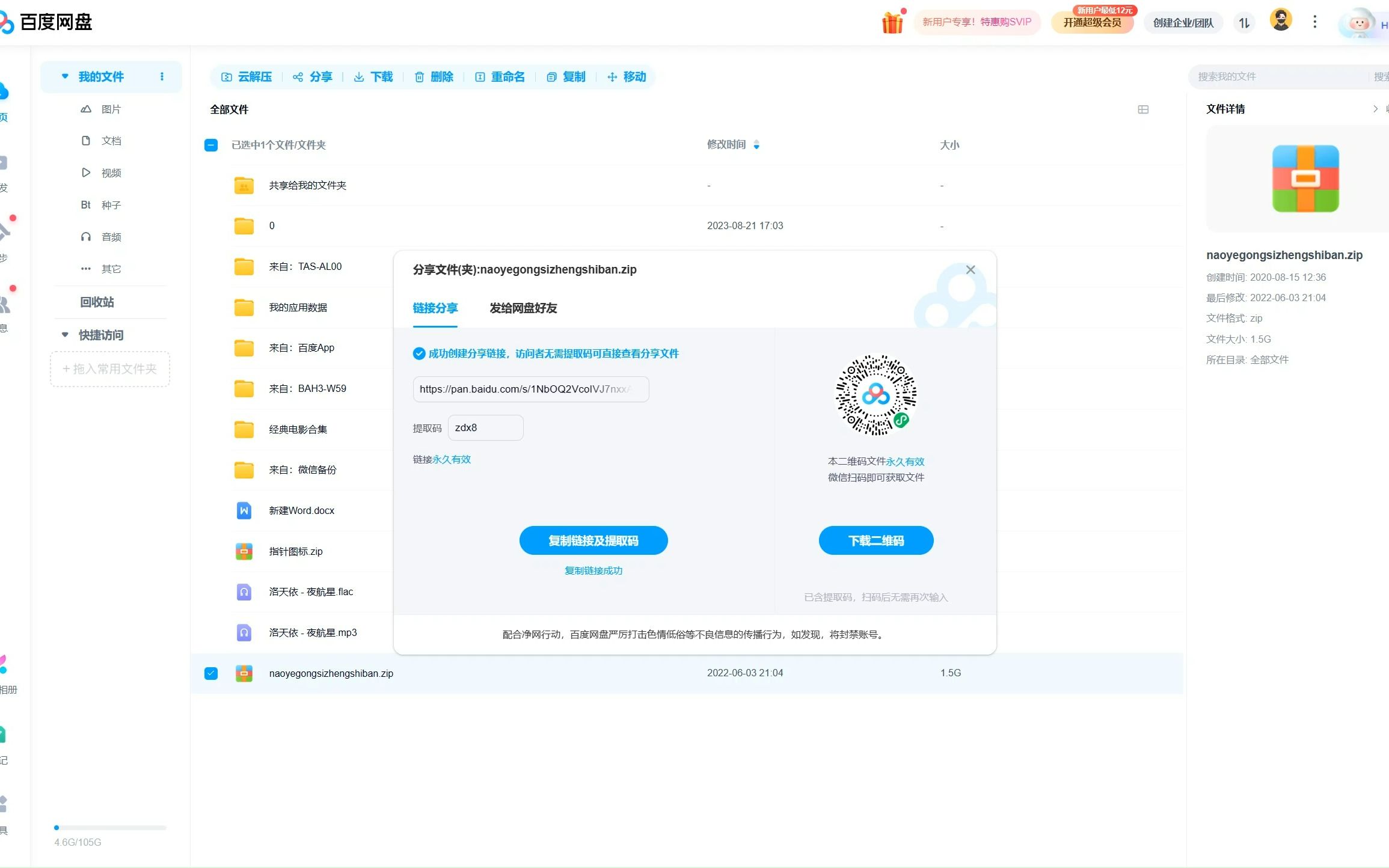Screen dimensions: 1389x868
Task: Click the Share toolbar button
Action: (312, 77)
